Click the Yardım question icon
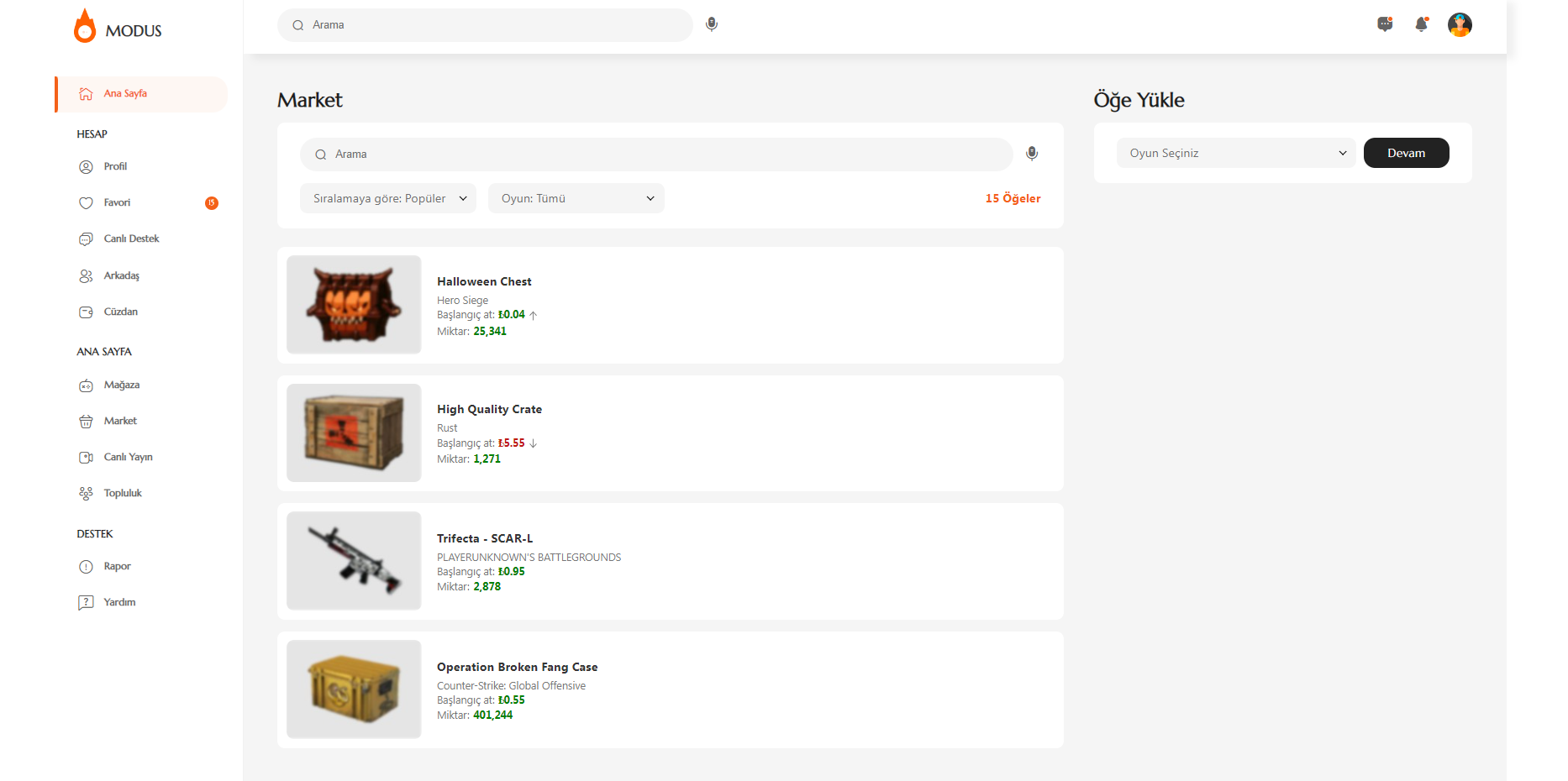 click(x=86, y=603)
